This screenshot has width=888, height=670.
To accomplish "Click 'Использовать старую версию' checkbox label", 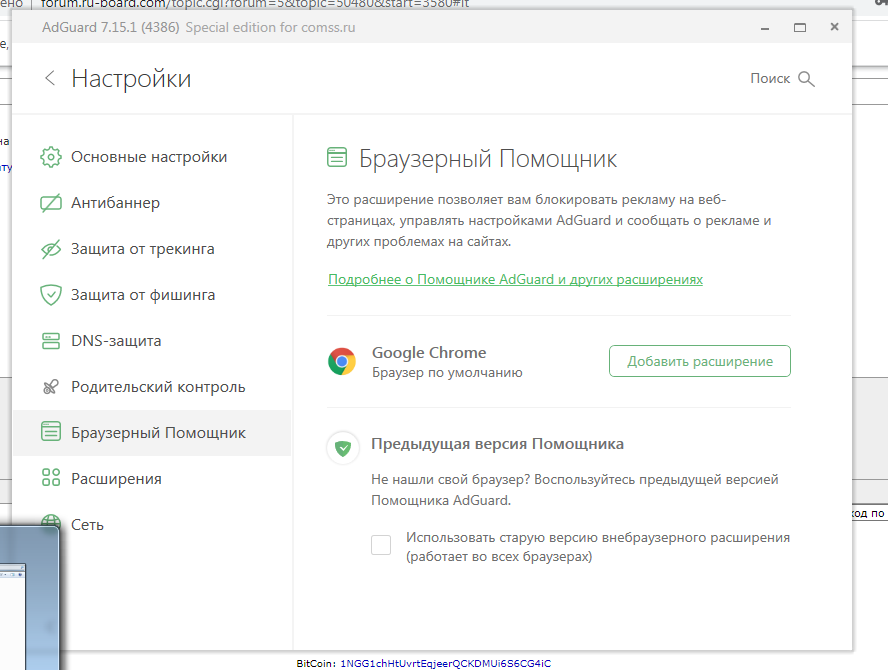I will pos(597,547).
